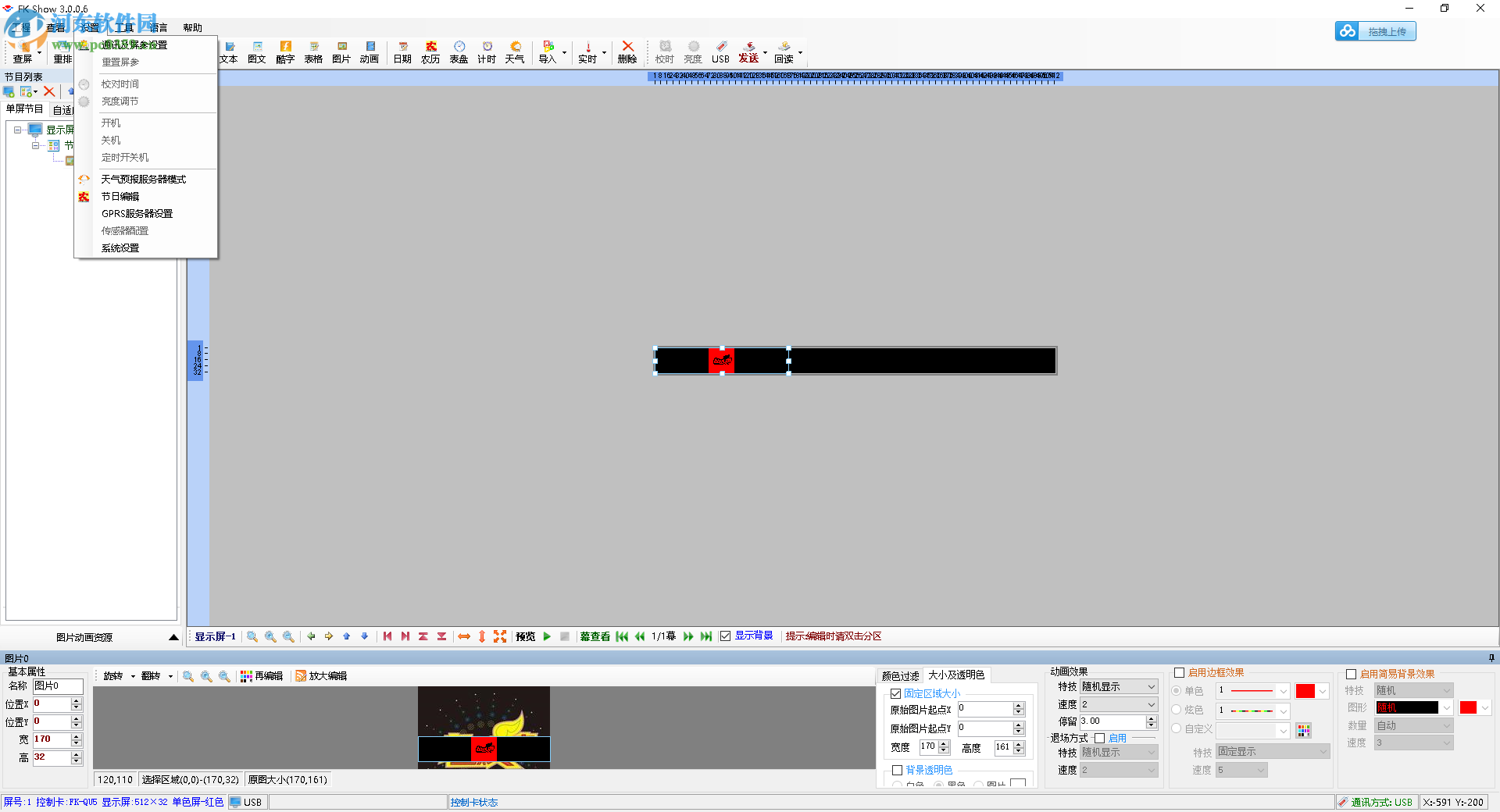Click the 拖拽上传 upload button
This screenshot has height=812, width=1500.
click(1376, 31)
